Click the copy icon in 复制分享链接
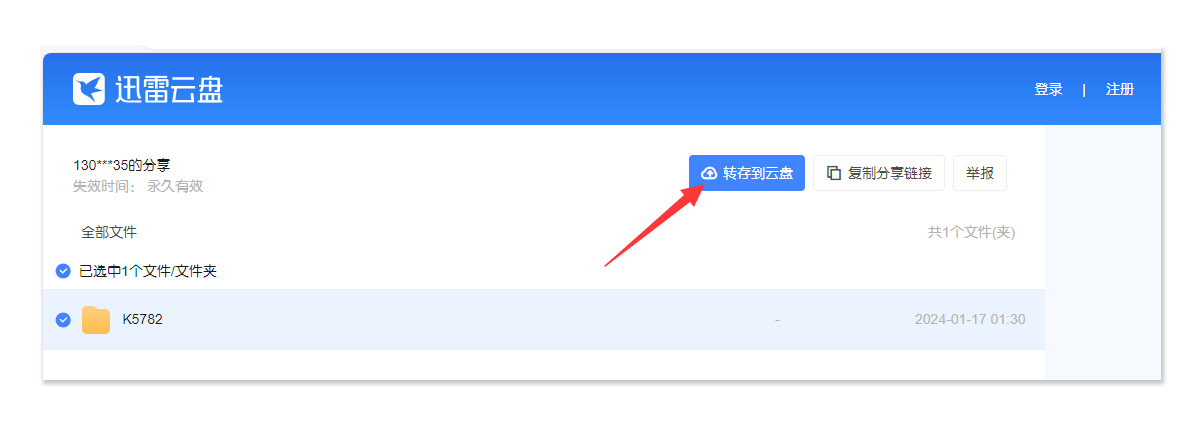Viewport: 1200px width, 424px height. pyautogui.click(x=834, y=173)
